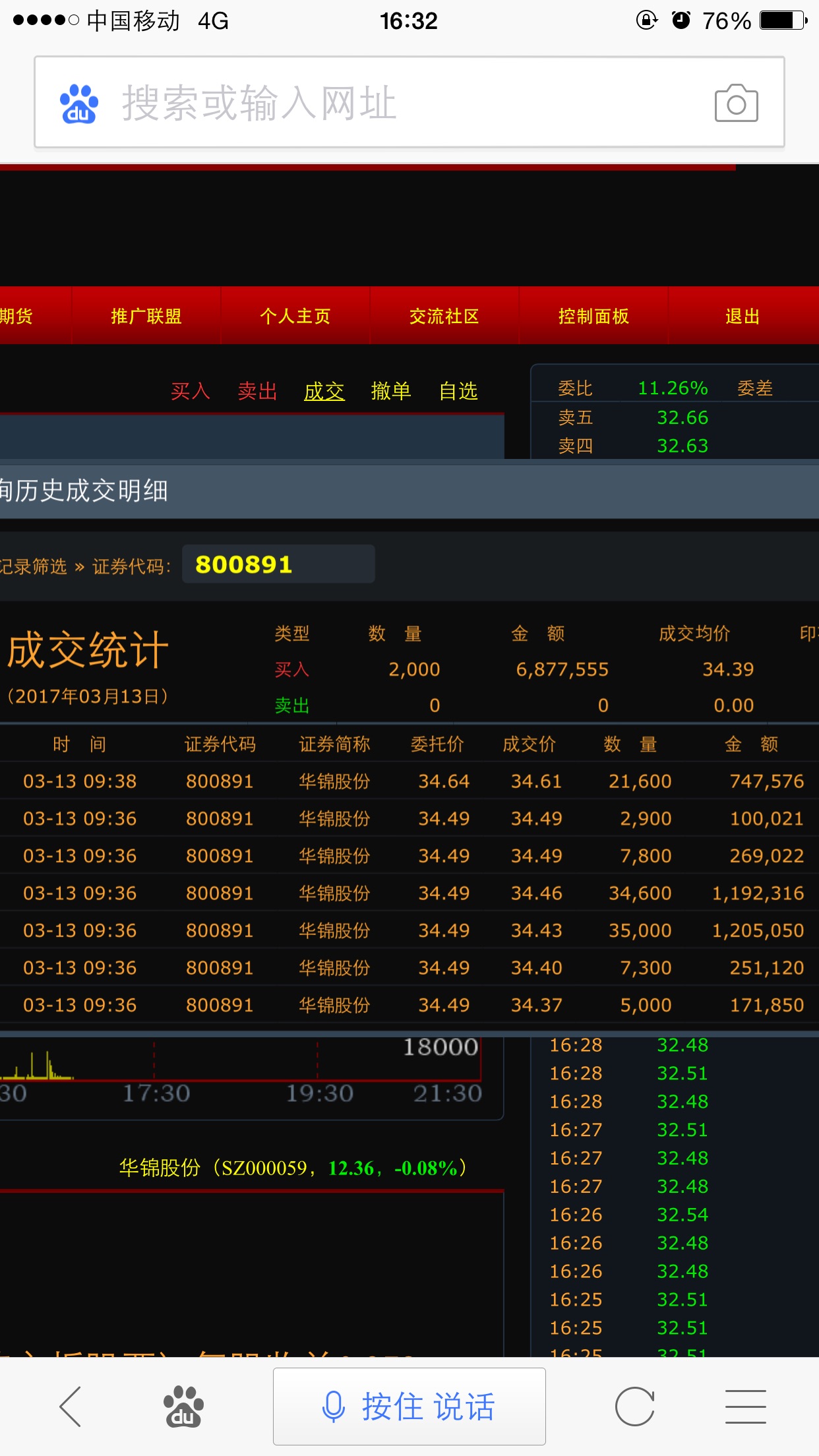Click the 证券代码 field showing 800891

click(x=278, y=564)
